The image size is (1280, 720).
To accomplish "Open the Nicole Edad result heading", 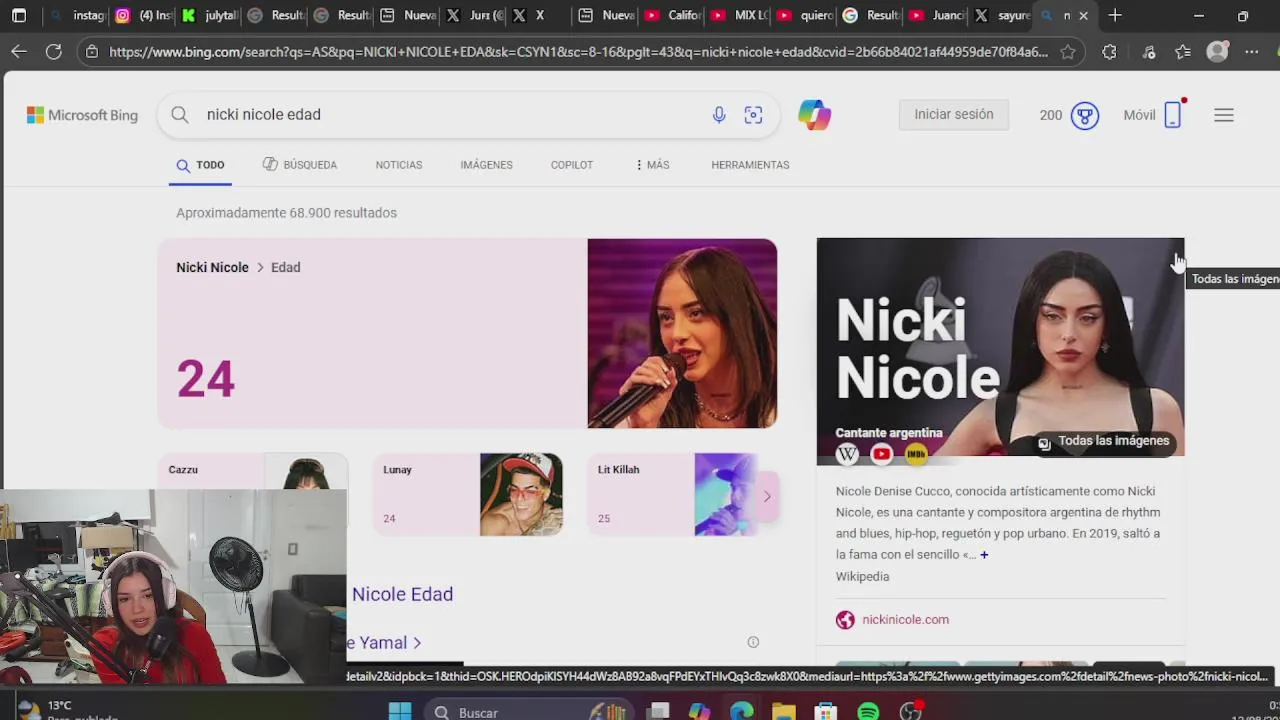I will tap(402, 594).
